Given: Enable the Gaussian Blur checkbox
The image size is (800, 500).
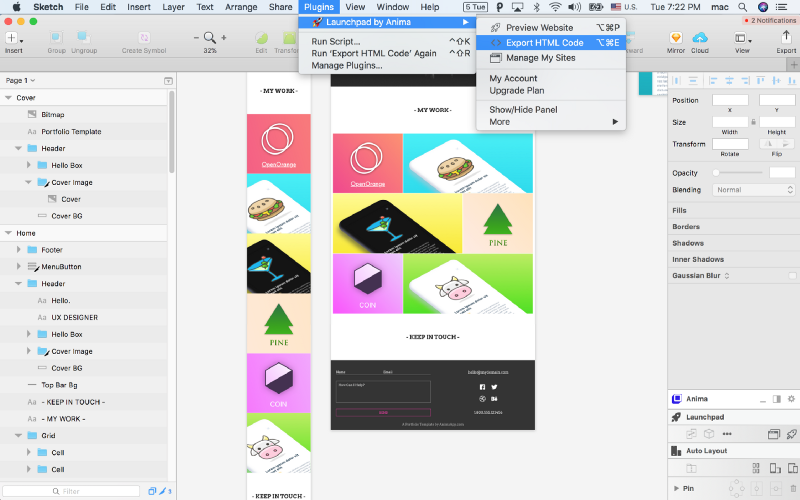Looking at the screenshot, I should pos(792,276).
